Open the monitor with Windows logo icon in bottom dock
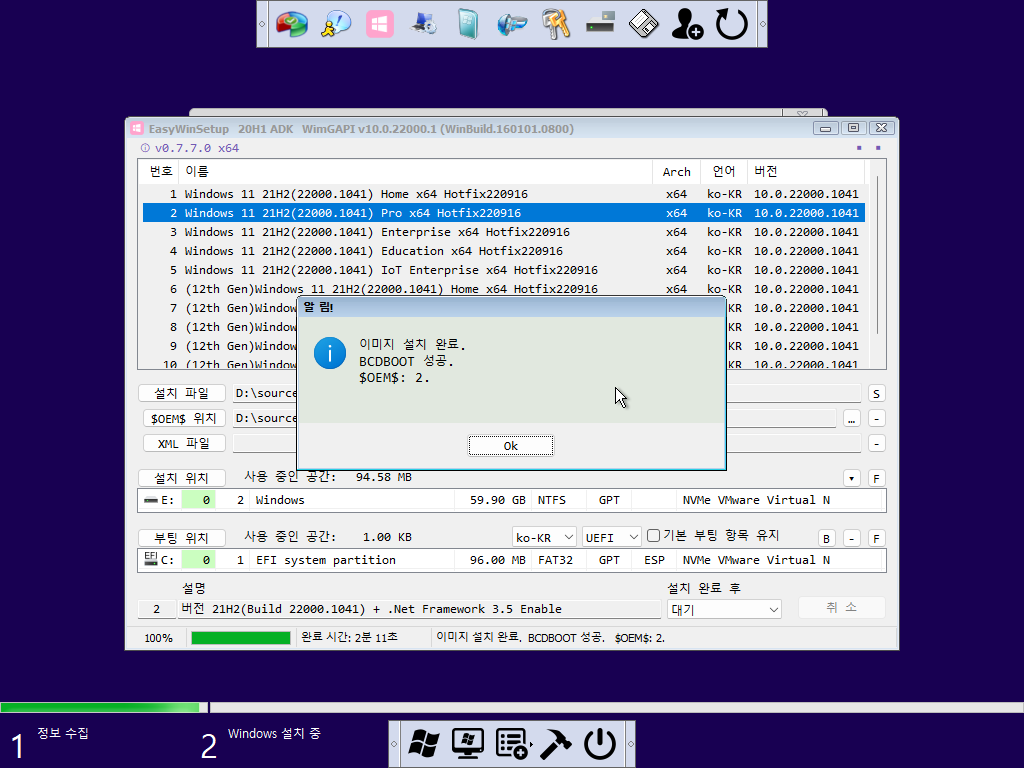The image size is (1024, 768). (x=468, y=744)
